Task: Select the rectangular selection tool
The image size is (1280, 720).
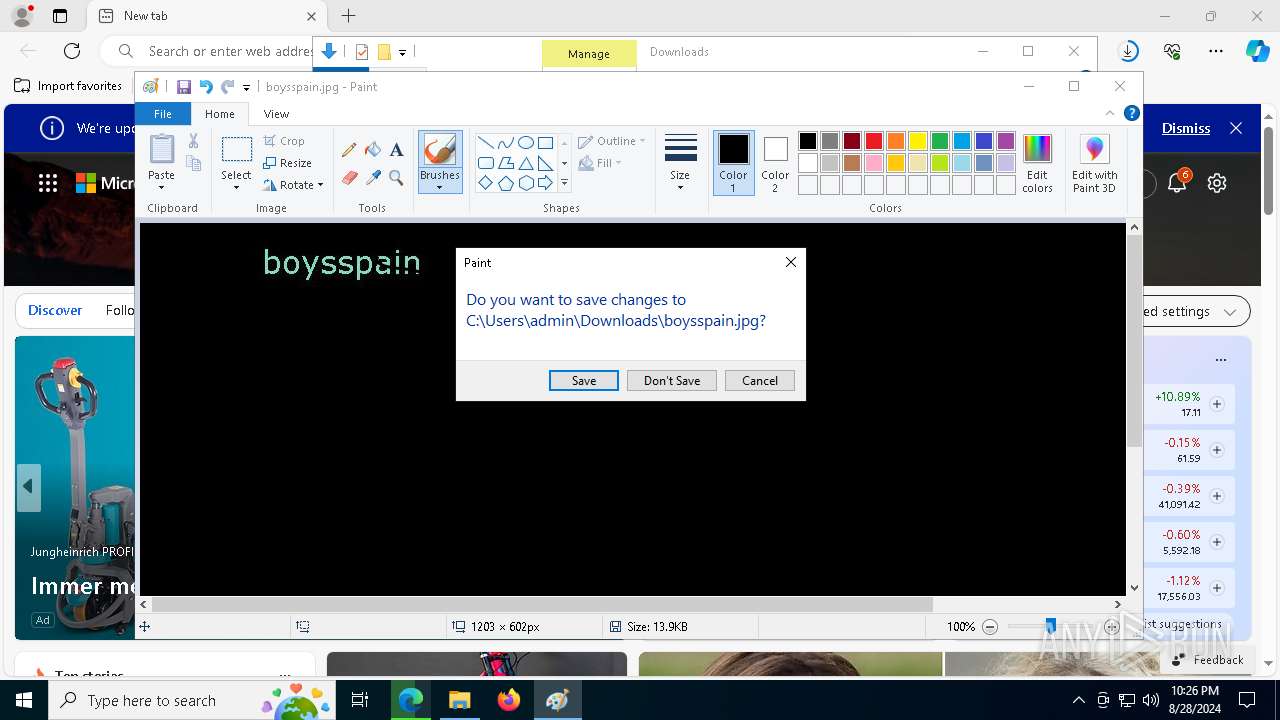Action: pyautogui.click(x=236, y=149)
